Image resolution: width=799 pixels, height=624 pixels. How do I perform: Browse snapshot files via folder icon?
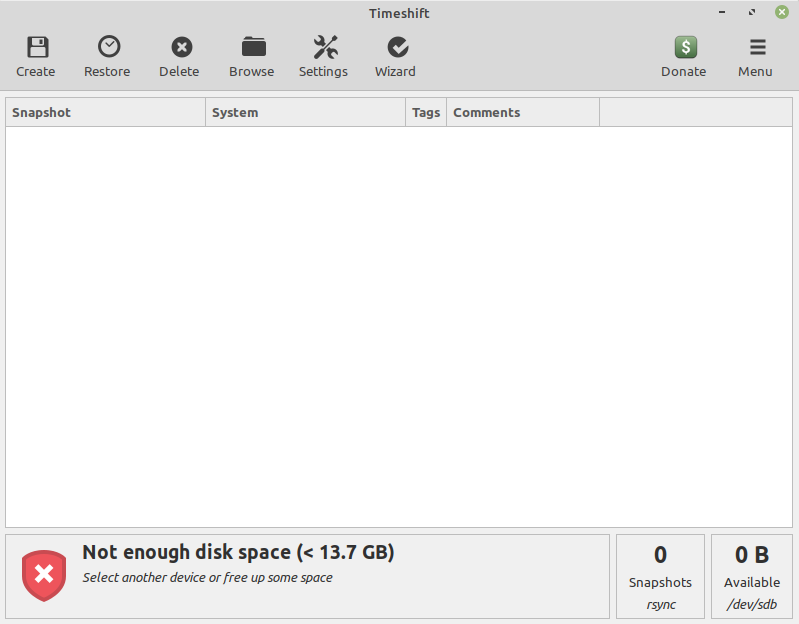(252, 47)
